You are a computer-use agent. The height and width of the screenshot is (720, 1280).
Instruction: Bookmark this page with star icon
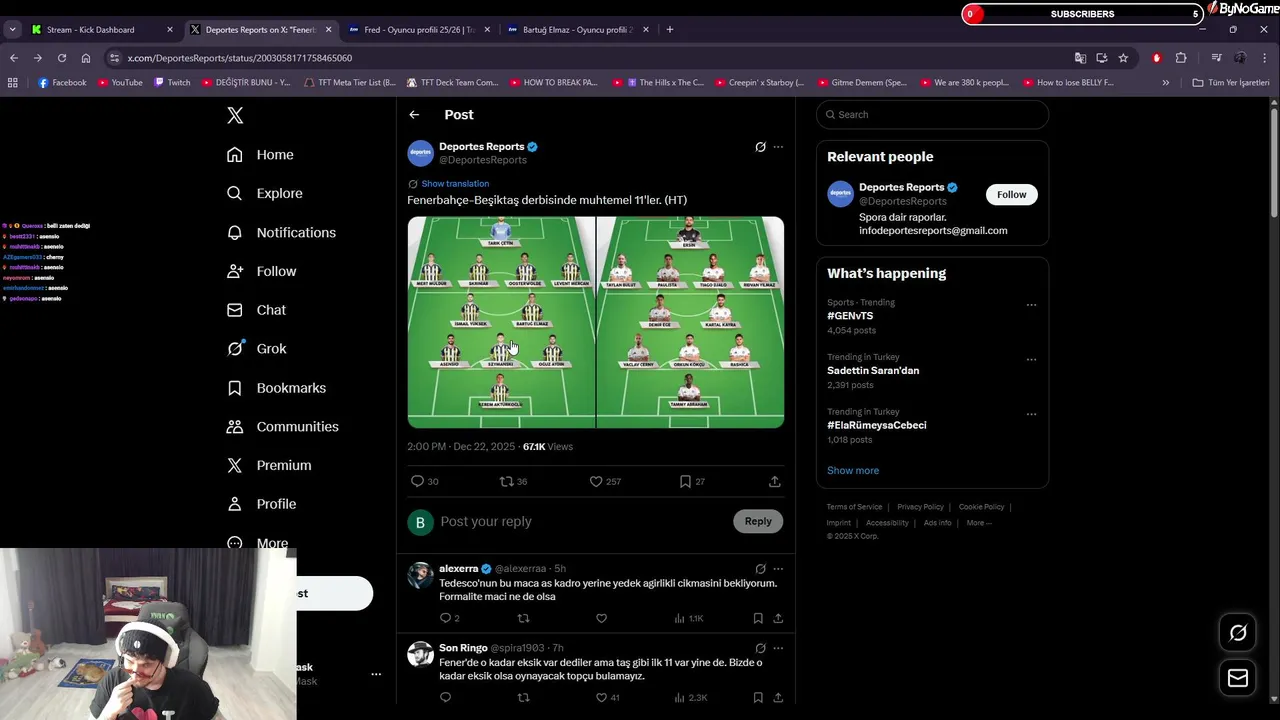[1123, 58]
